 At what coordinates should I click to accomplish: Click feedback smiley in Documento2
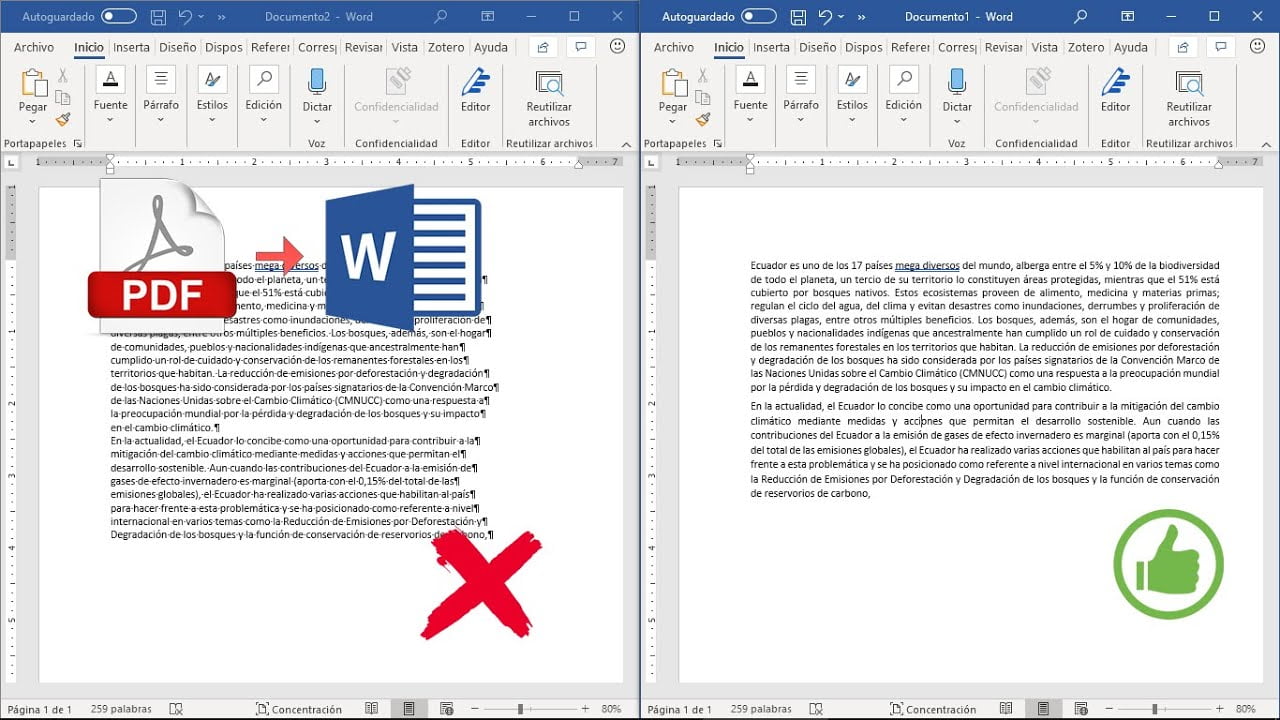coord(617,47)
